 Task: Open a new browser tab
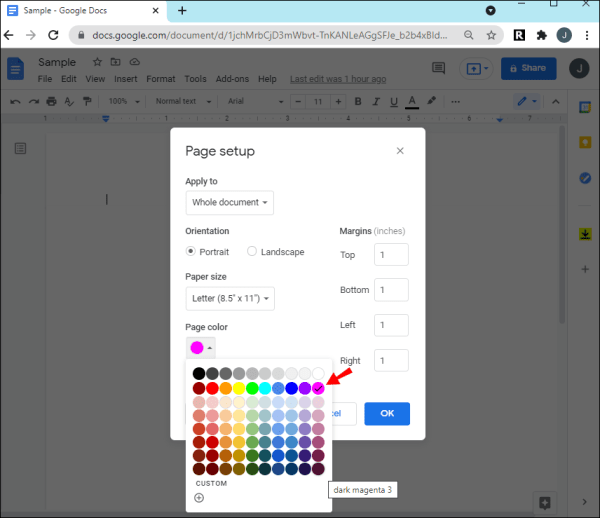point(182,11)
